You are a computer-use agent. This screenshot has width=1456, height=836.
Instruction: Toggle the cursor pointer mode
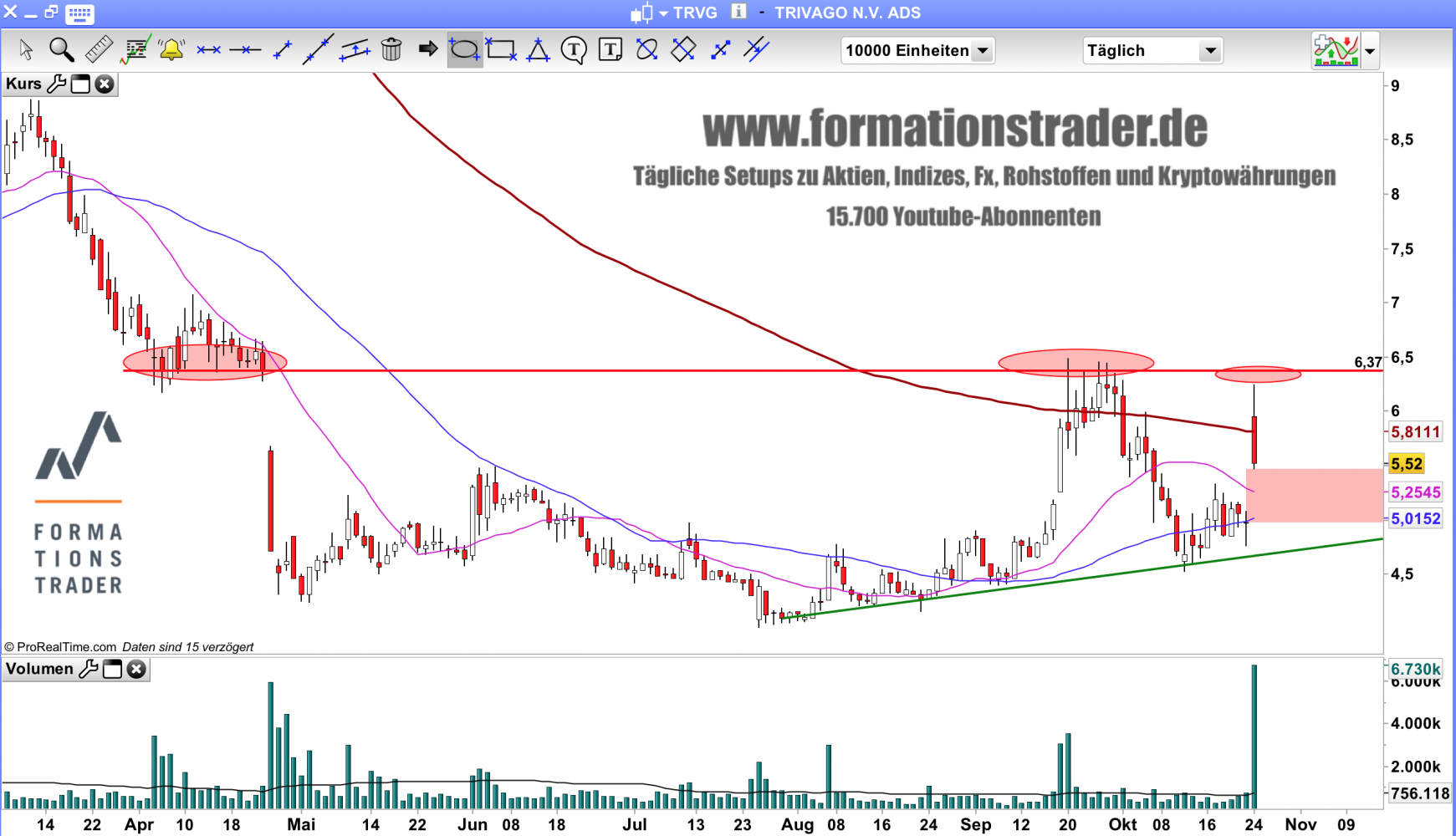click(25, 50)
